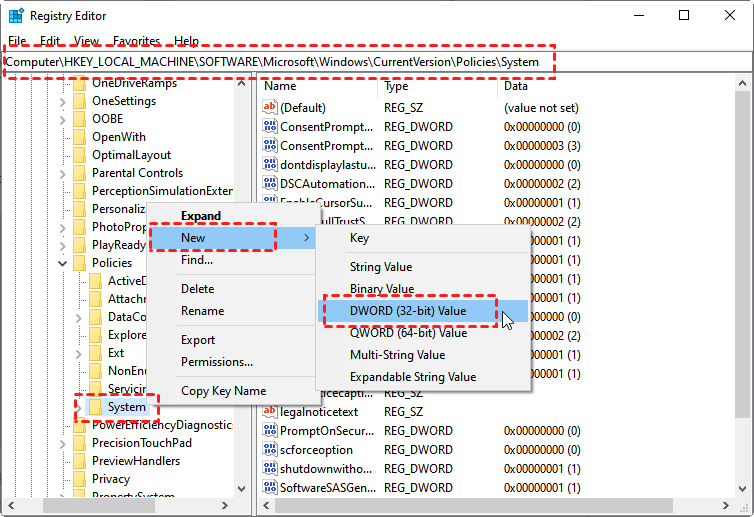Screen dimensions: 754x517
Task: Expand the Ext key under Policies
Action: point(78,353)
